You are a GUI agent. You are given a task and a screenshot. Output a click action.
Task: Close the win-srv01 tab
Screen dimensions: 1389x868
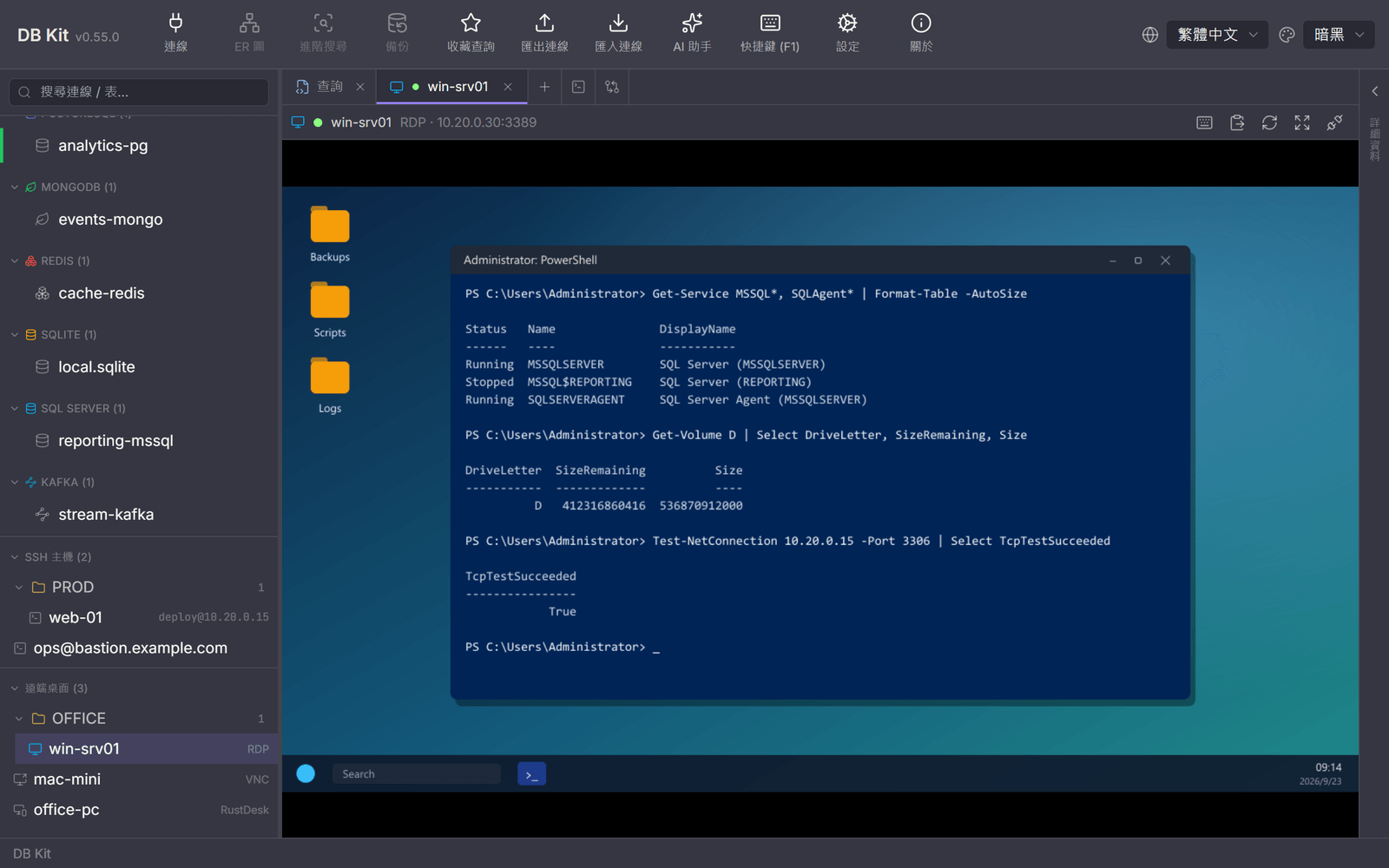click(508, 87)
